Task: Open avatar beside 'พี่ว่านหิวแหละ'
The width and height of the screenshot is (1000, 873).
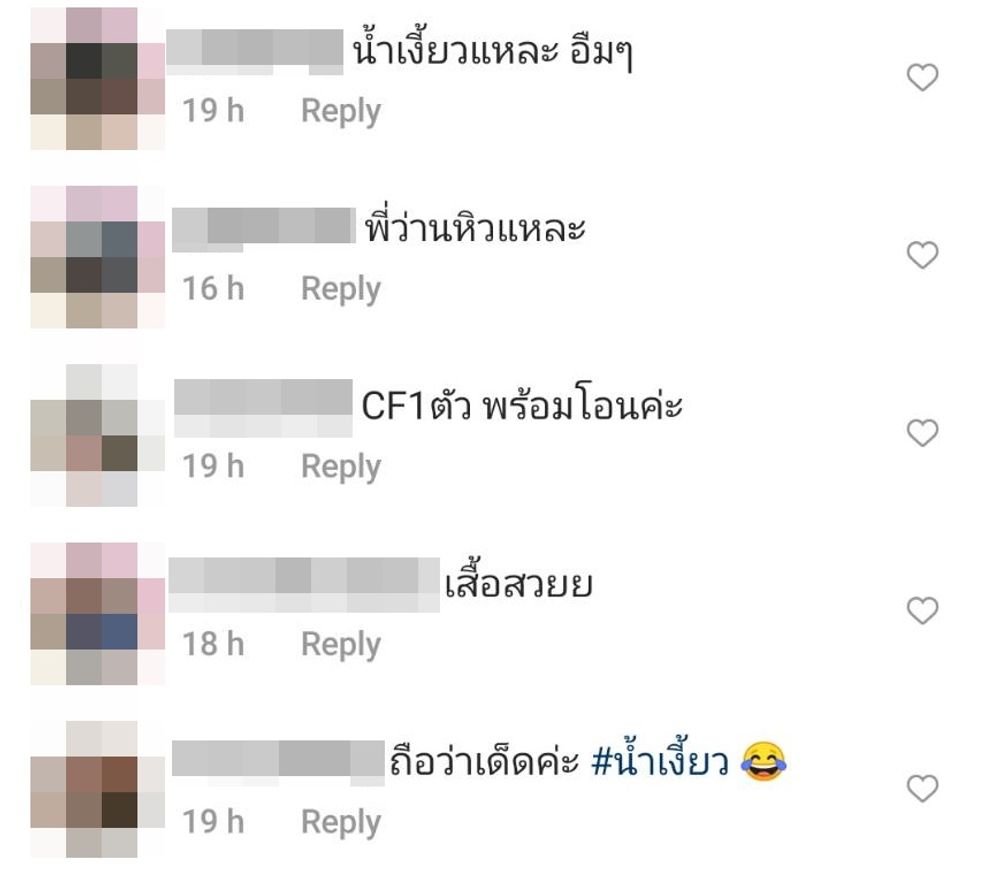Action: point(98,257)
